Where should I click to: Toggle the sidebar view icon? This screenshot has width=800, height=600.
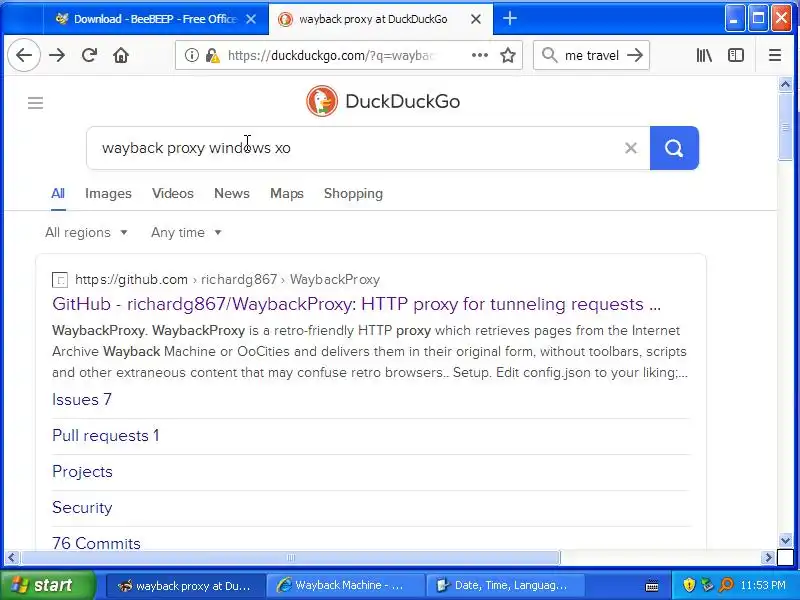click(736, 55)
